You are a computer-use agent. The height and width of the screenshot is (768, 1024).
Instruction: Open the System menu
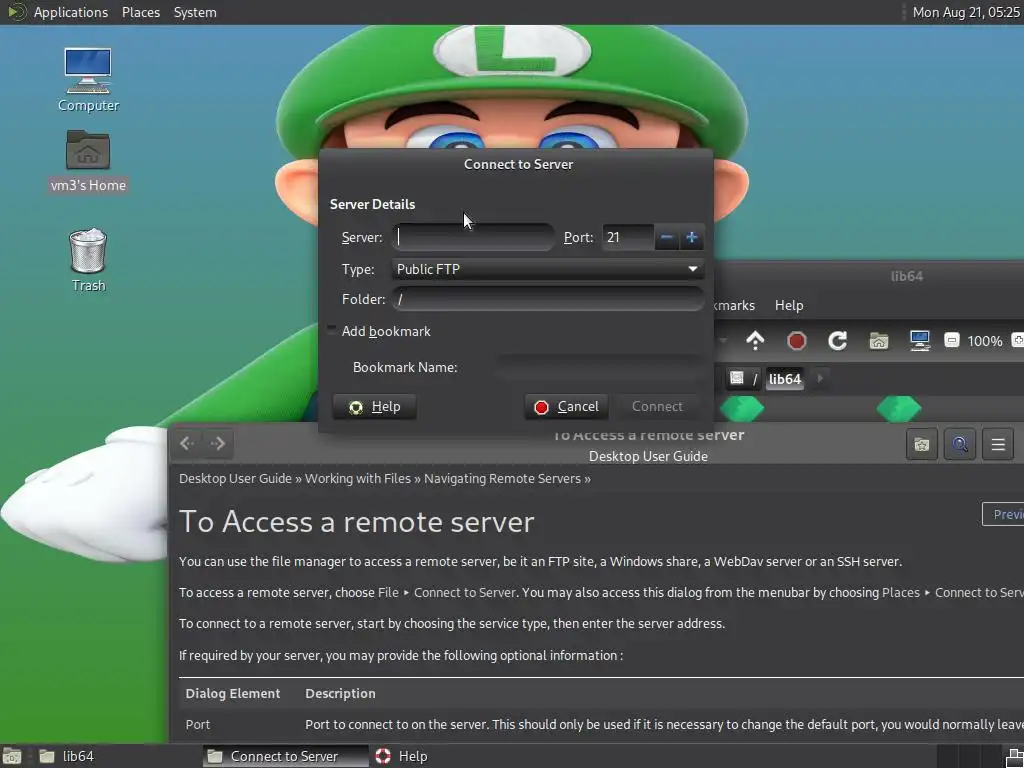195,12
